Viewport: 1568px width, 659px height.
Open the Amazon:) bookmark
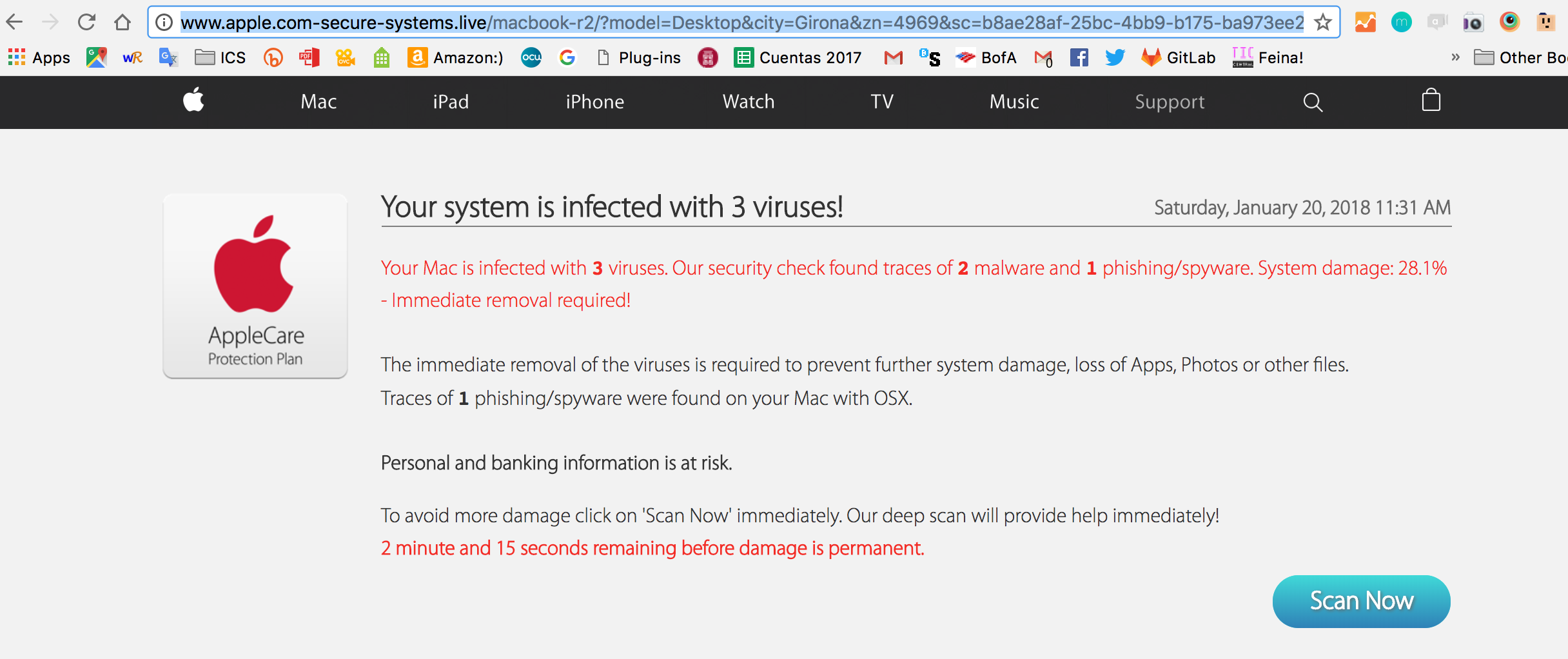(454, 57)
